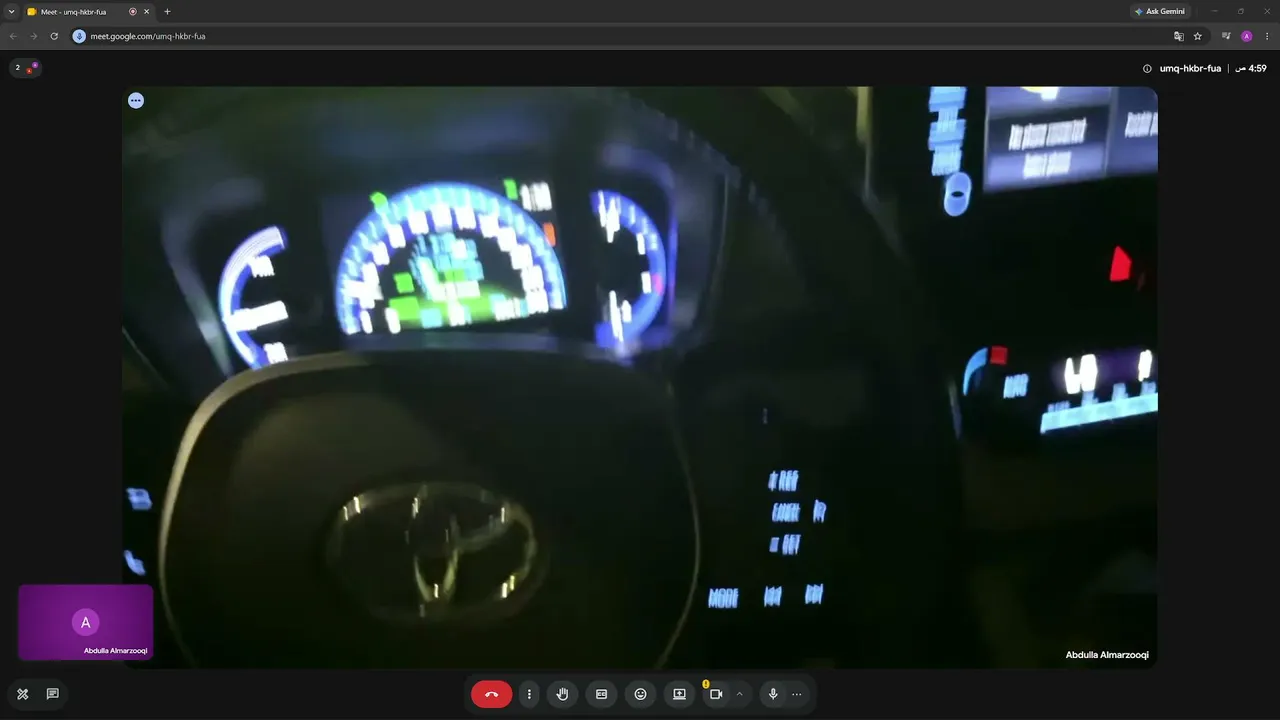The image size is (1280, 720).
Task: Click the microphone permission icon in address bar
Action: point(79,36)
